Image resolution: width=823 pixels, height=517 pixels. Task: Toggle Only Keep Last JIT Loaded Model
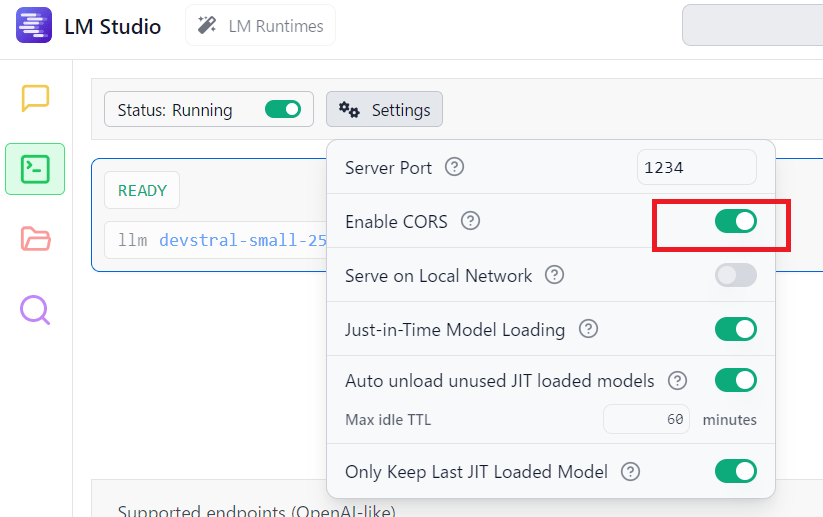pyautogui.click(x=735, y=471)
